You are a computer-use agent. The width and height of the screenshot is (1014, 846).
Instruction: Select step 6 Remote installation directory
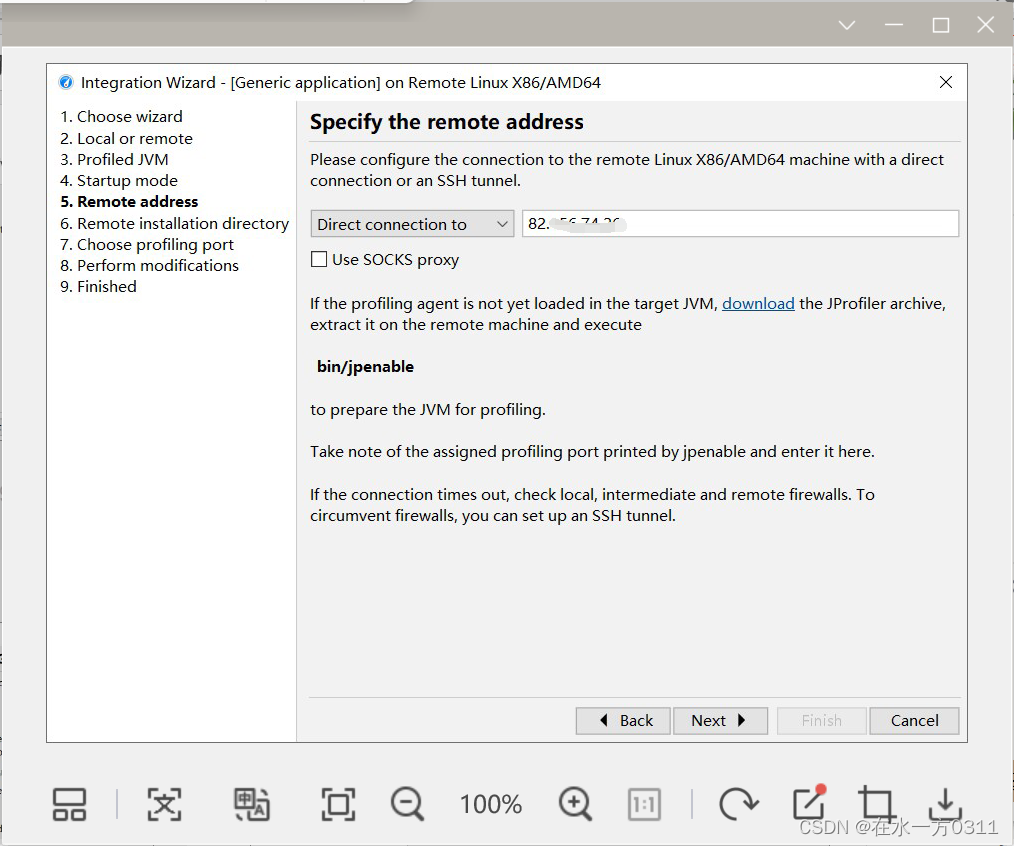pyautogui.click(x=175, y=223)
